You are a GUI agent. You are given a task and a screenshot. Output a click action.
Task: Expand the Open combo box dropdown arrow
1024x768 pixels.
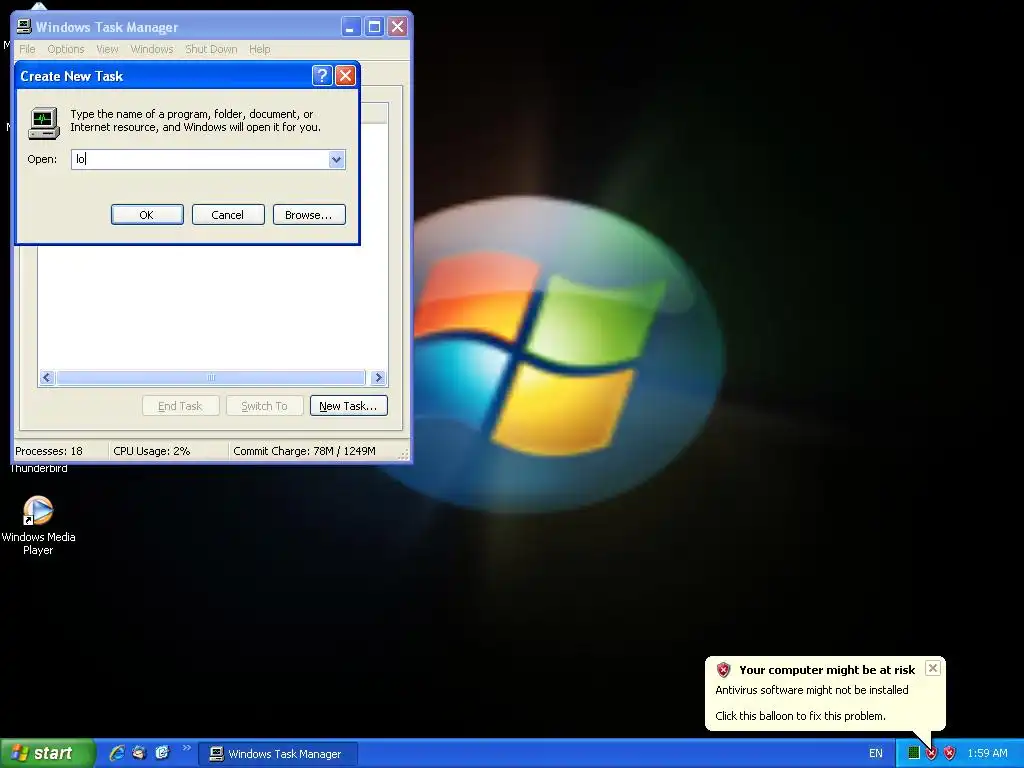(336, 159)
